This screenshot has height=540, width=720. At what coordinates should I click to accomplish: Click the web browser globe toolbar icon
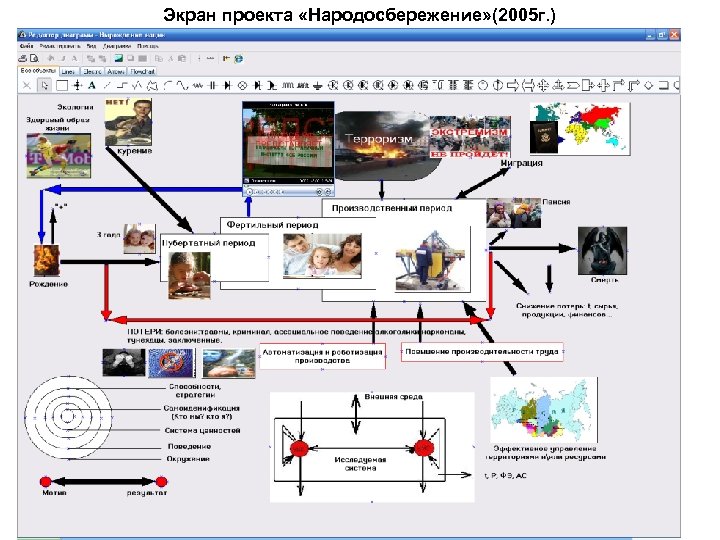pyautogui.click(x=239, y=59)
